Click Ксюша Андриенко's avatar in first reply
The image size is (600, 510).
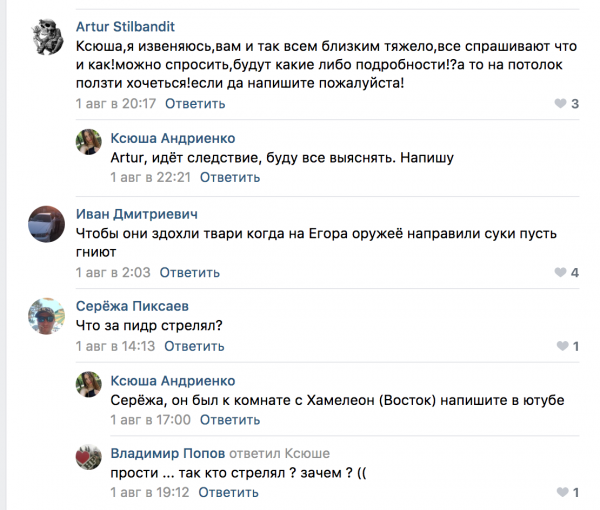(88, 141)
